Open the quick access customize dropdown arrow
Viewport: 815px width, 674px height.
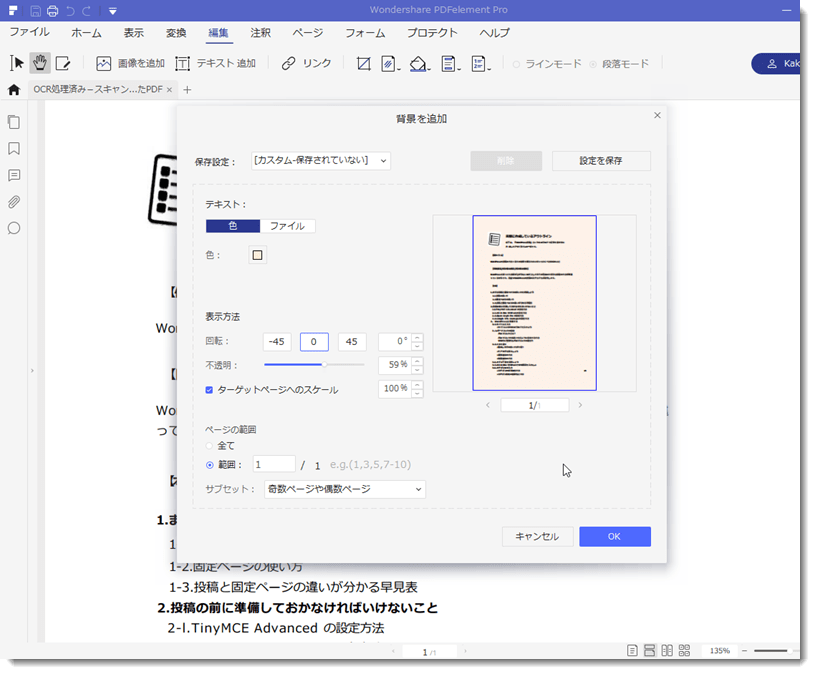click(x=113, y=11)
